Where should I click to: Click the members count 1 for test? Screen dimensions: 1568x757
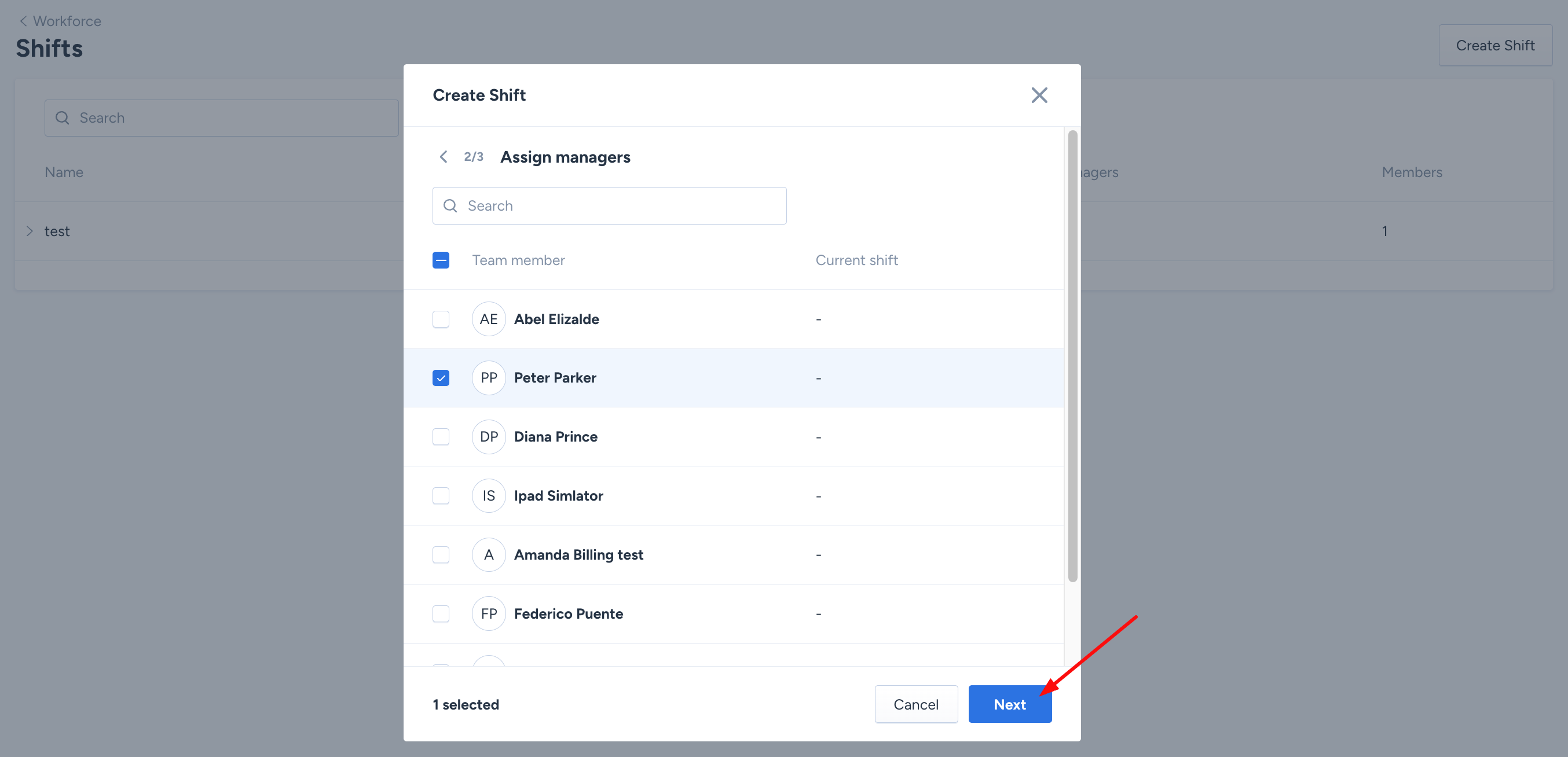click(1385, 231)
